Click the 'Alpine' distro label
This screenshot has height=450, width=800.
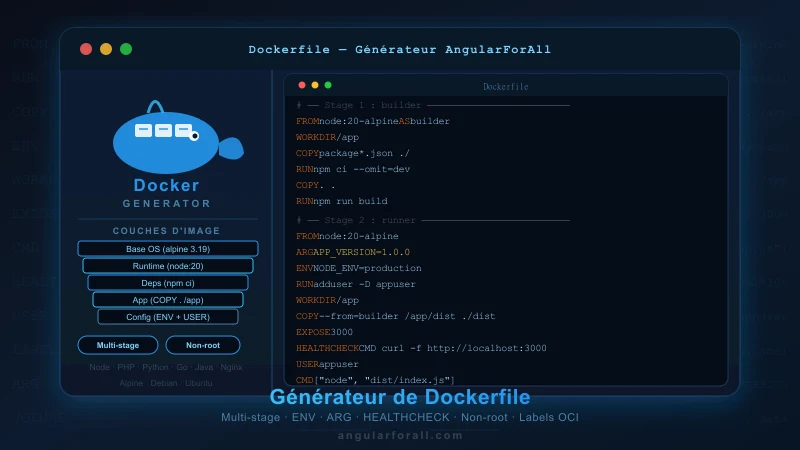point(131,383)
